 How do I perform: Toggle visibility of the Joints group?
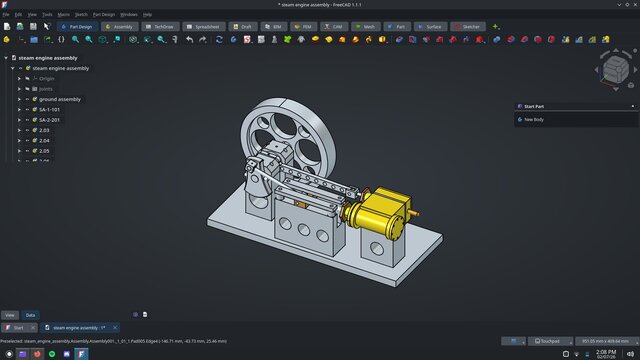point(27,89)
